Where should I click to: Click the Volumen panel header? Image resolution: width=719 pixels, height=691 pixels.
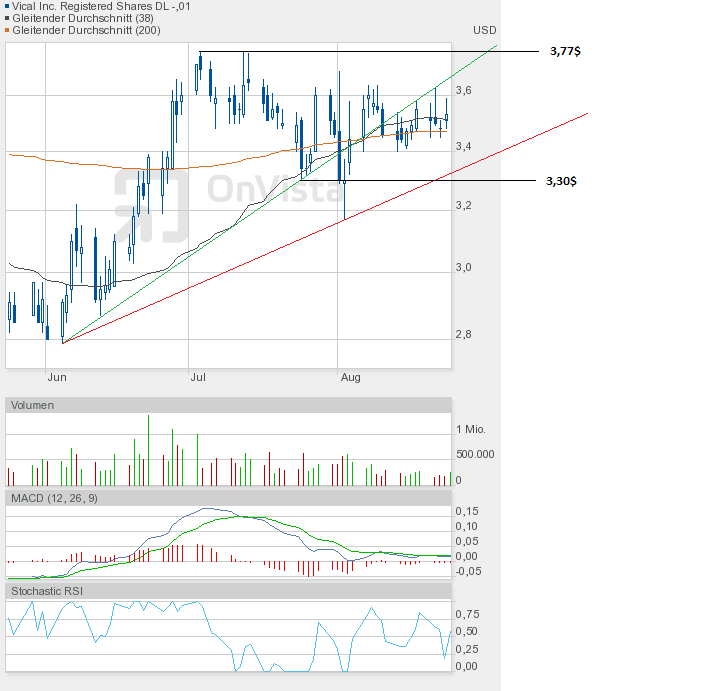point(32,405)
